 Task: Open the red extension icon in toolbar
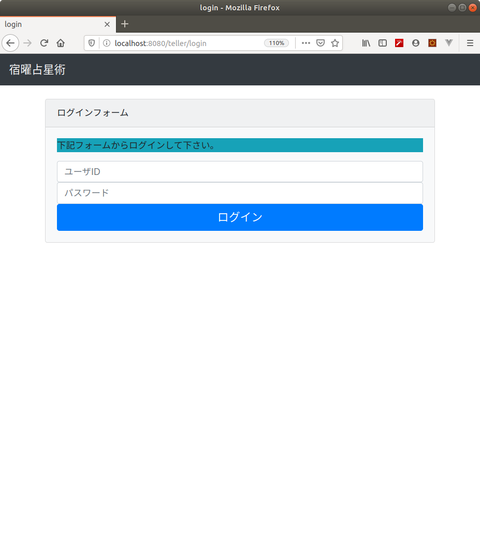(399, 43)
